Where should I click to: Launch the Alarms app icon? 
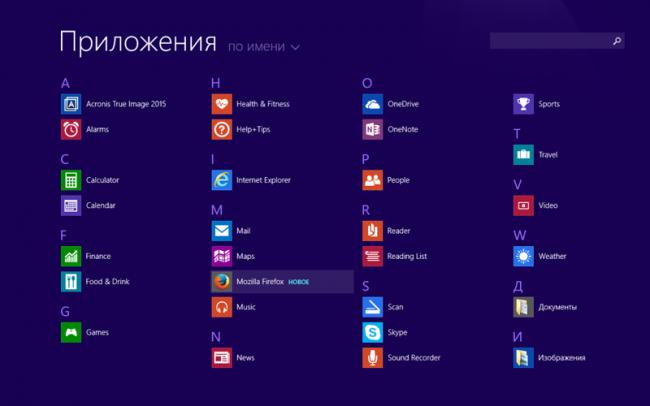[x=71, y=129]
